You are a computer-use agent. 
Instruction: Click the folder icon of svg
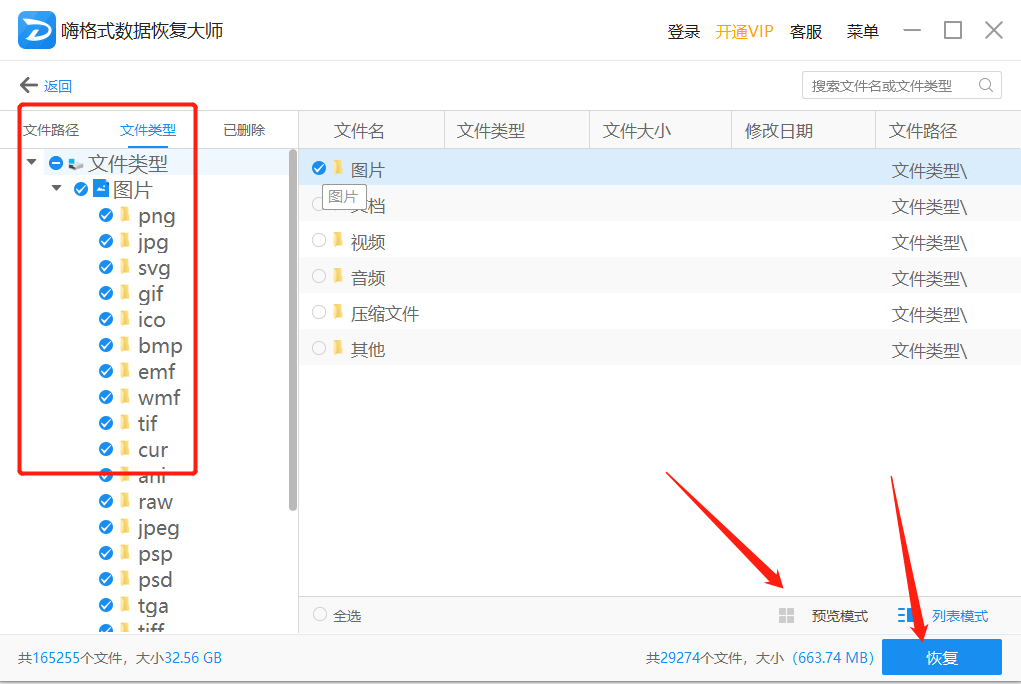click(x=124, y=267)
